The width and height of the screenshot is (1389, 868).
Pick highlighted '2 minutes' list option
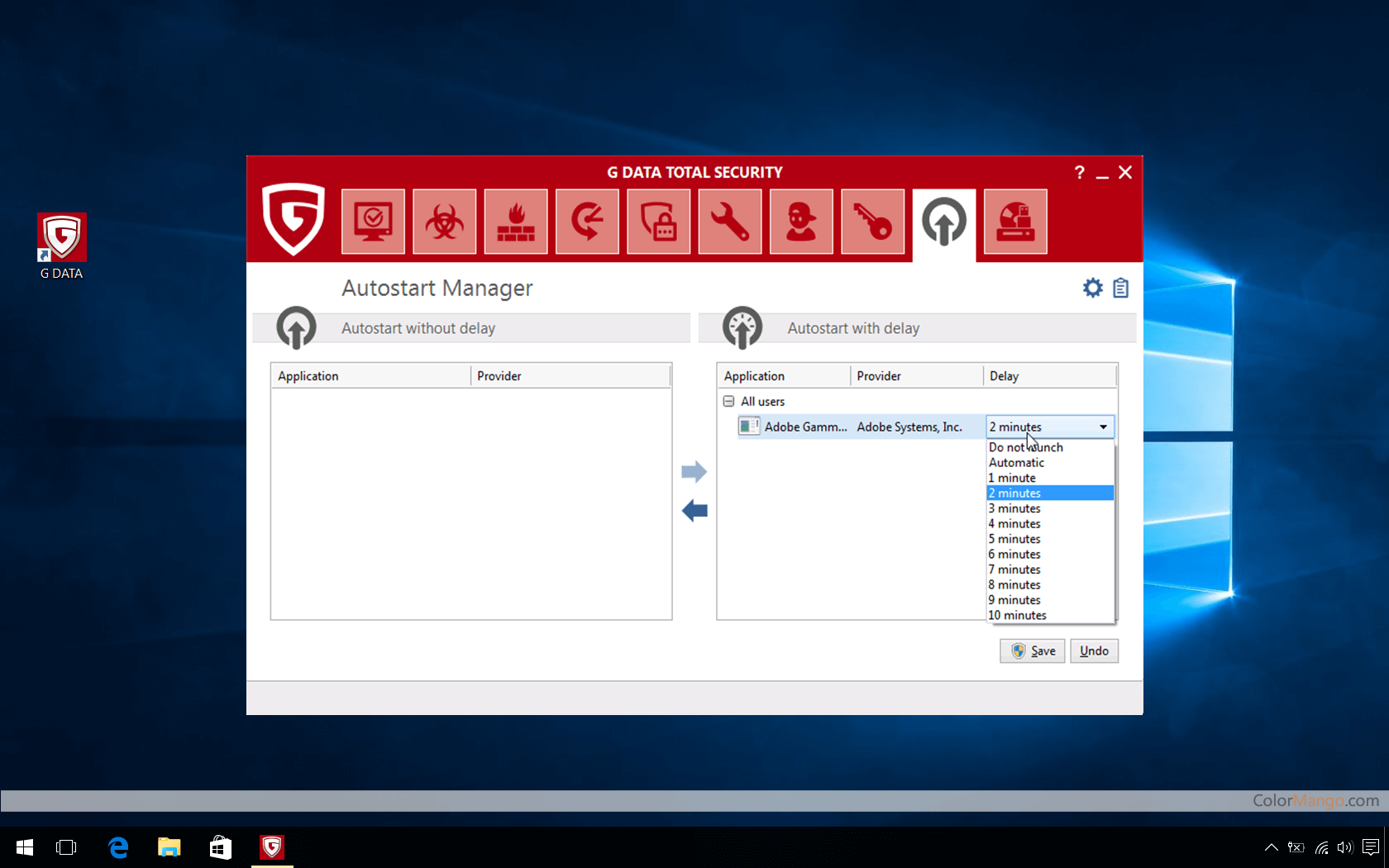(x=1051, y=494)
